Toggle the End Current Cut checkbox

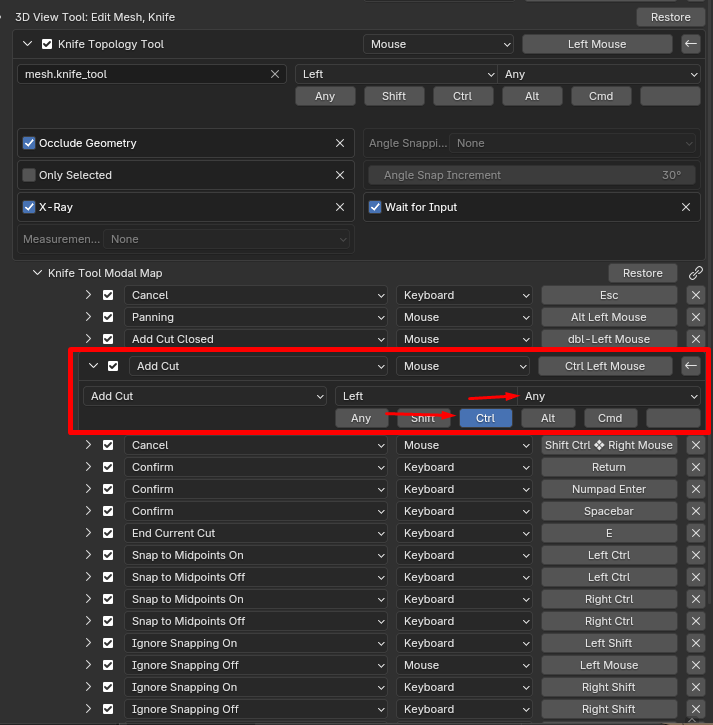tap(108, 533)
